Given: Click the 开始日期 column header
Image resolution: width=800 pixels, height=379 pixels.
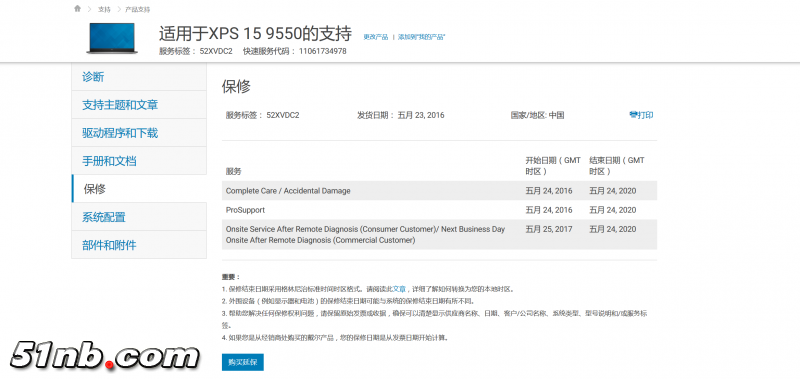Looking at the screenshot, I should coord(553,166).
